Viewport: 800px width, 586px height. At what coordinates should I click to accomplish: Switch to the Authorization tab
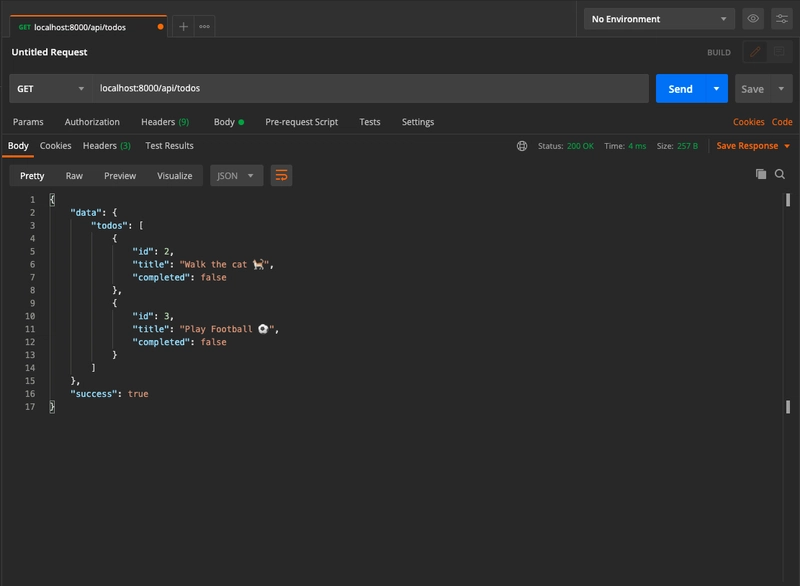92,122
